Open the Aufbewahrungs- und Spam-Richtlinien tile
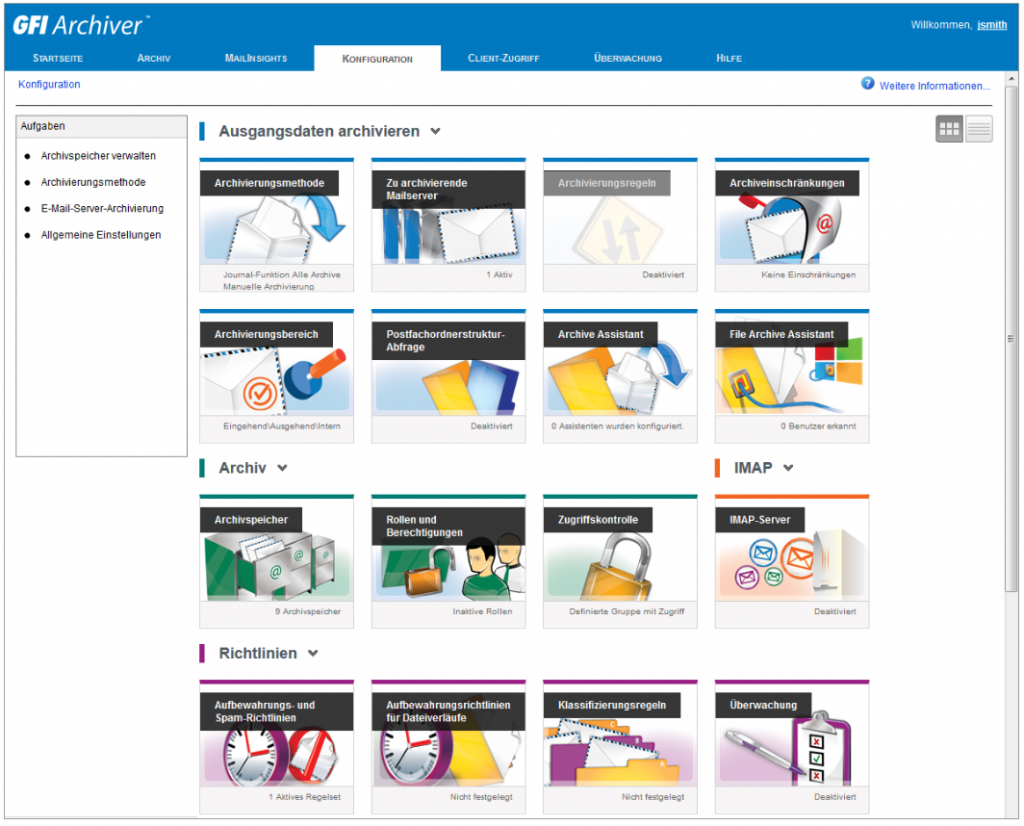 276,747
